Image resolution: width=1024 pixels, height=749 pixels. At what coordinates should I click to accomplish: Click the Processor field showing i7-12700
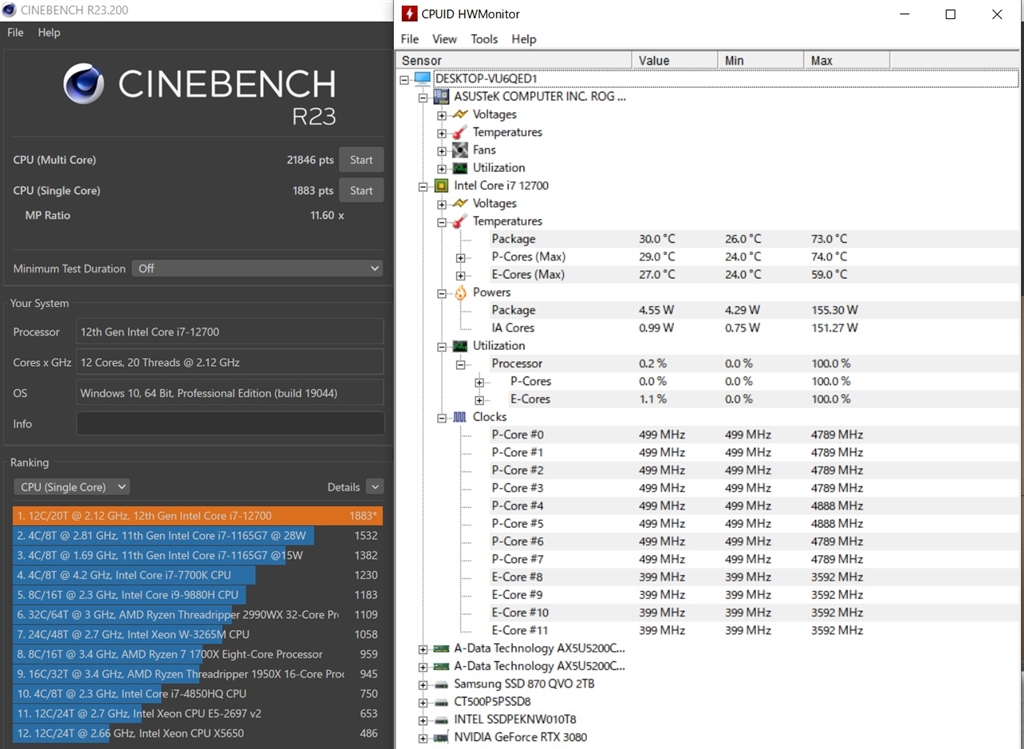pyautogui.click(x=230, y=332)
